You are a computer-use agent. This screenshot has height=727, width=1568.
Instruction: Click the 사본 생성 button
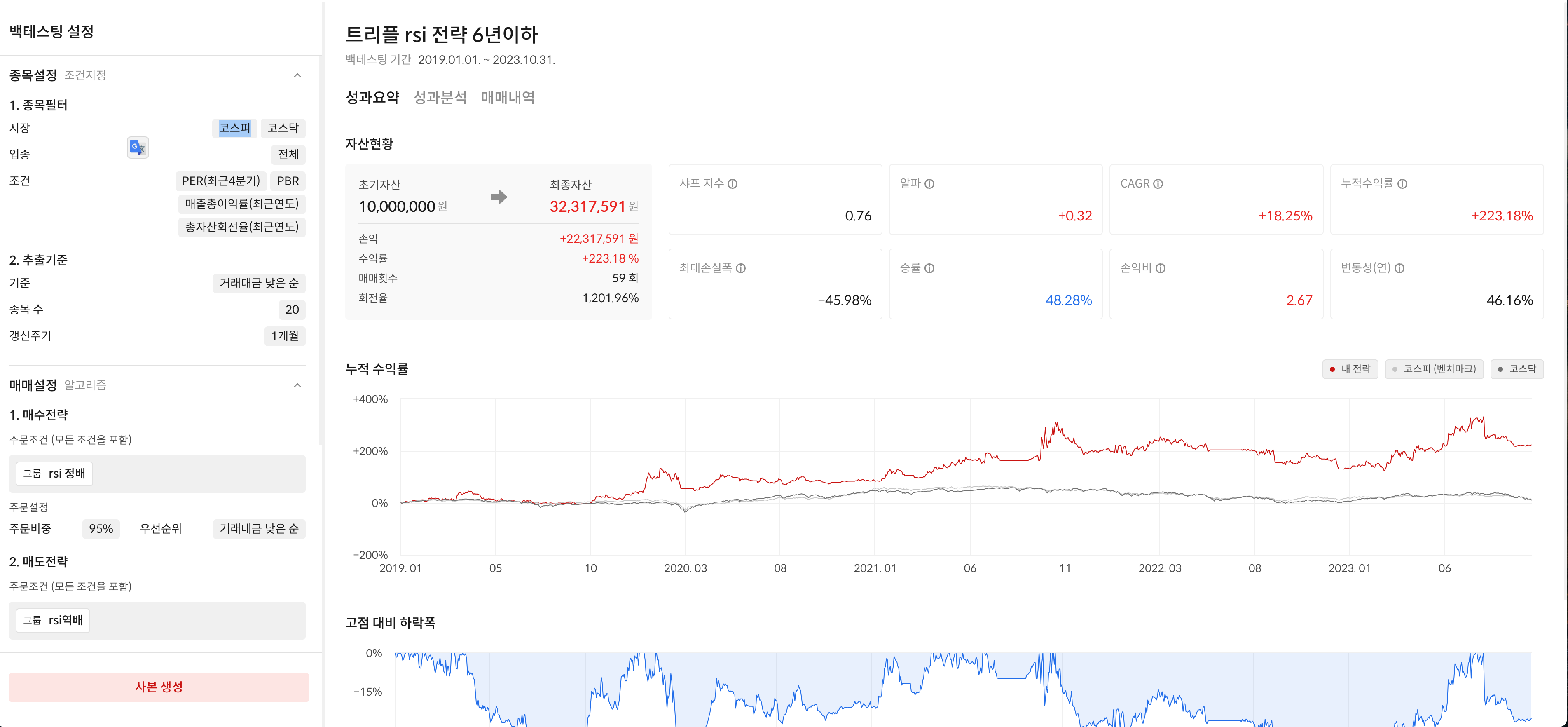click(x=159, y=687)
